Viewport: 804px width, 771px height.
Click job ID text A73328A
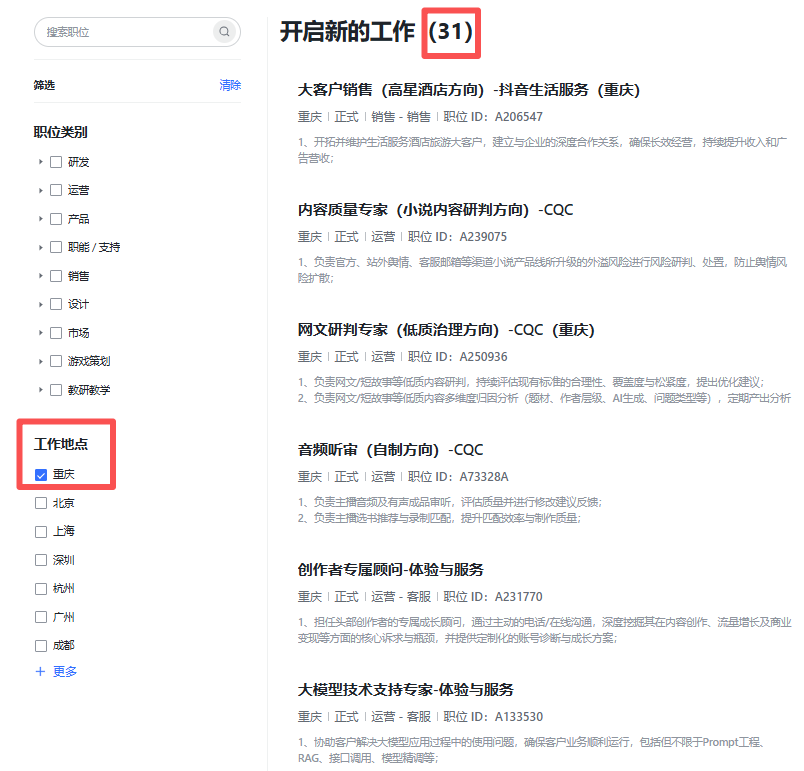click(484, 477)
